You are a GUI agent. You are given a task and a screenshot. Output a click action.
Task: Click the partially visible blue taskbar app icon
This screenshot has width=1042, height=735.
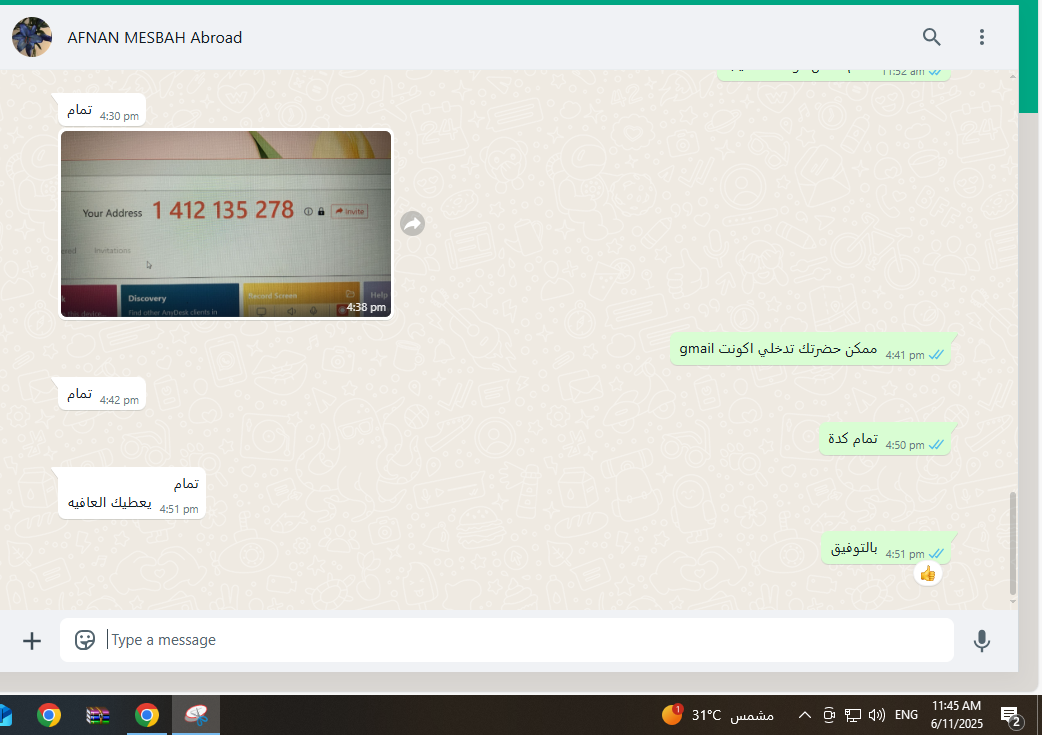coord(5,715)
